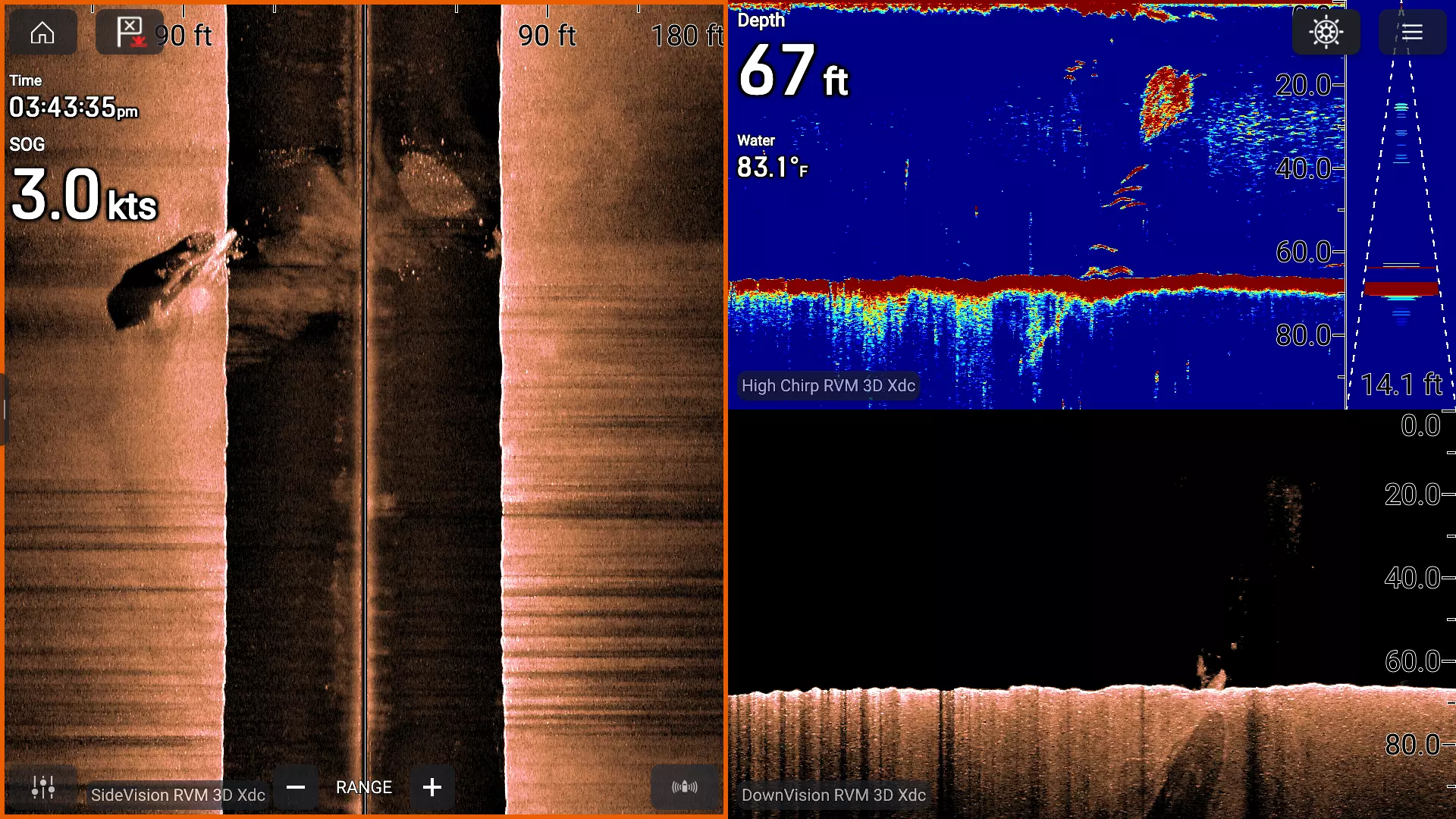Viewport: 1456px width, 819px height.
Task: Pull out the left edge sidebar handle
Action: click(x=4, y=409)
